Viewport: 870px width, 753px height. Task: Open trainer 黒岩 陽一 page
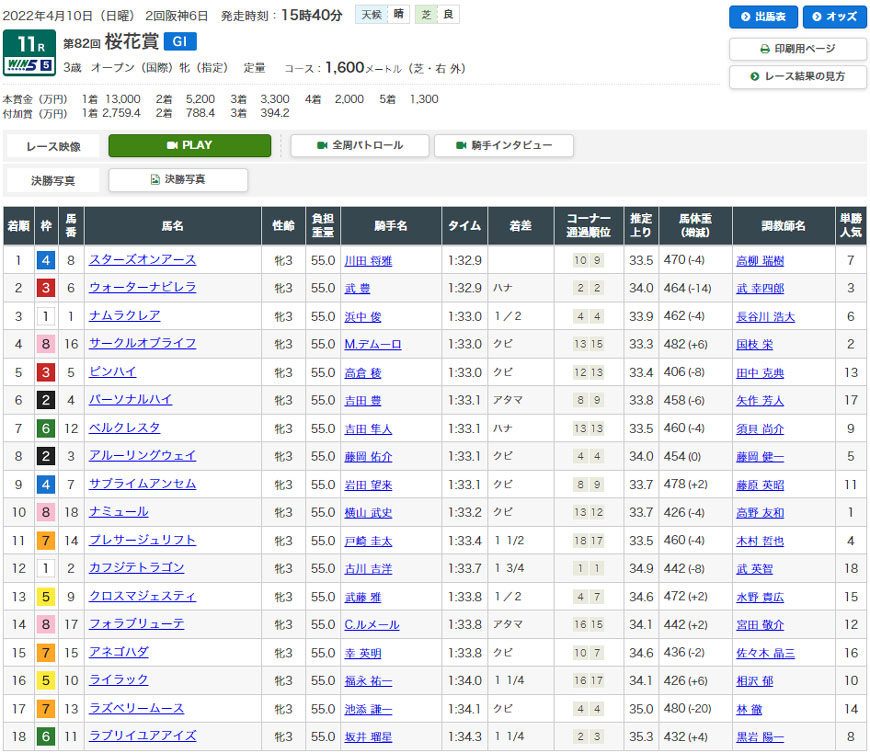click(759, 737)
